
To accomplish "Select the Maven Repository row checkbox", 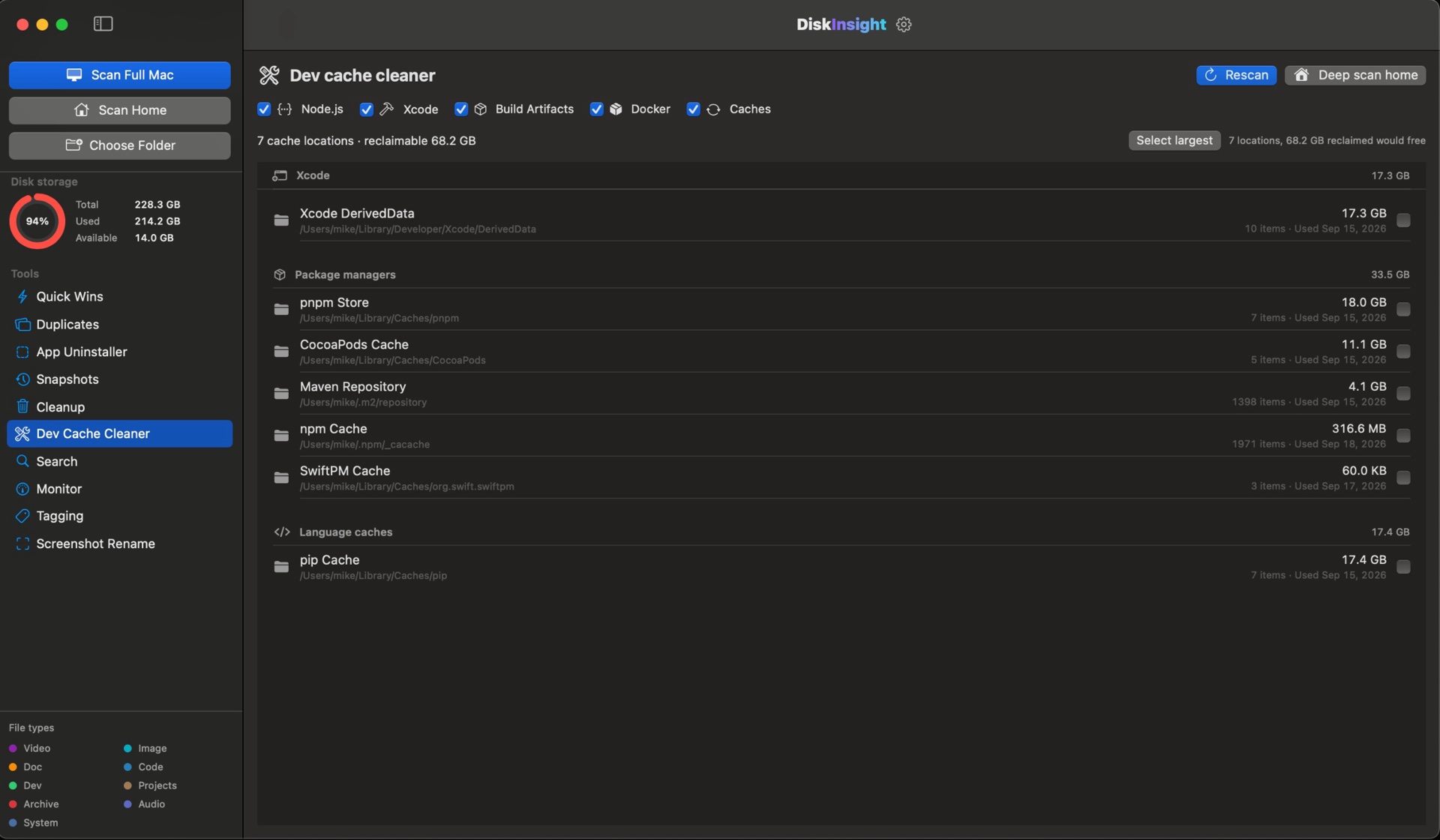I will [1403, 393].
